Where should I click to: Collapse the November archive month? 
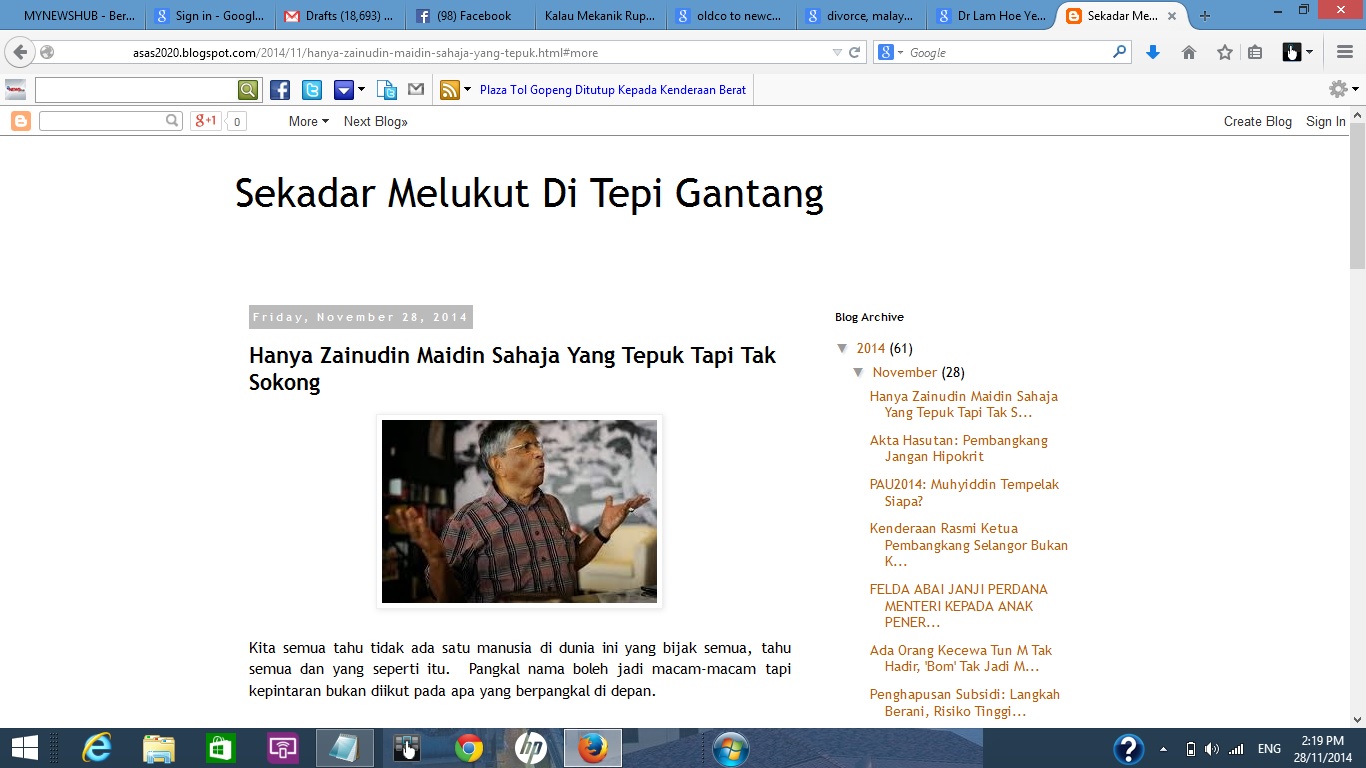click(859, 372)
